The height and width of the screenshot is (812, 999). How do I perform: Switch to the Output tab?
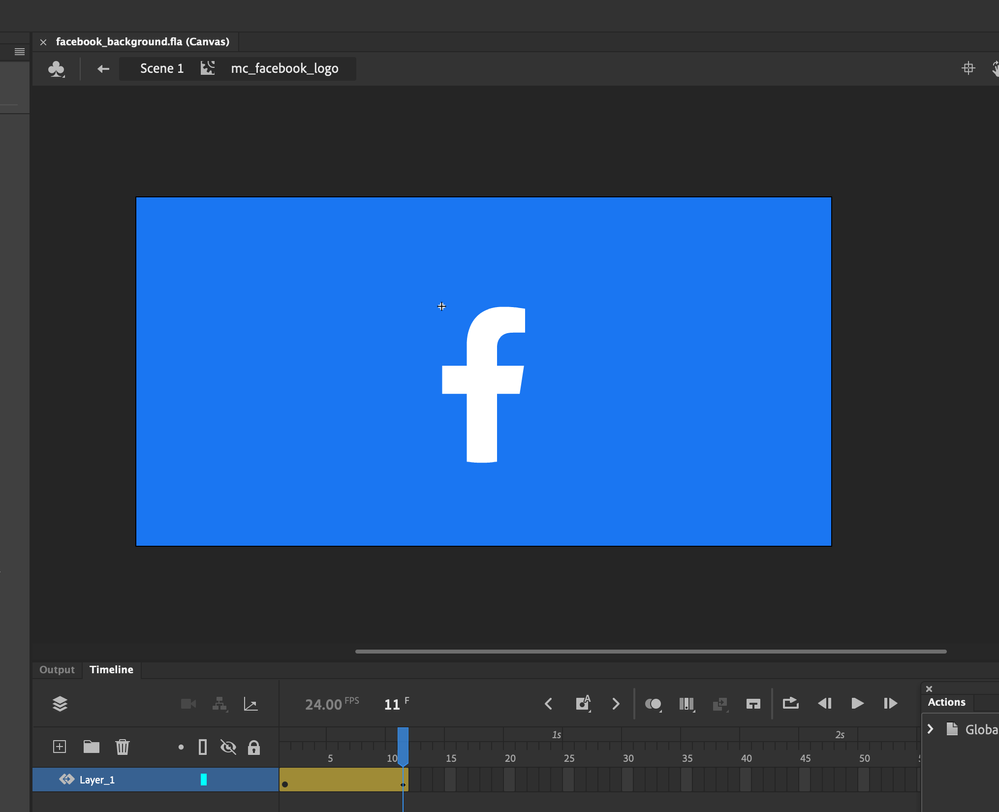[57, 670]
